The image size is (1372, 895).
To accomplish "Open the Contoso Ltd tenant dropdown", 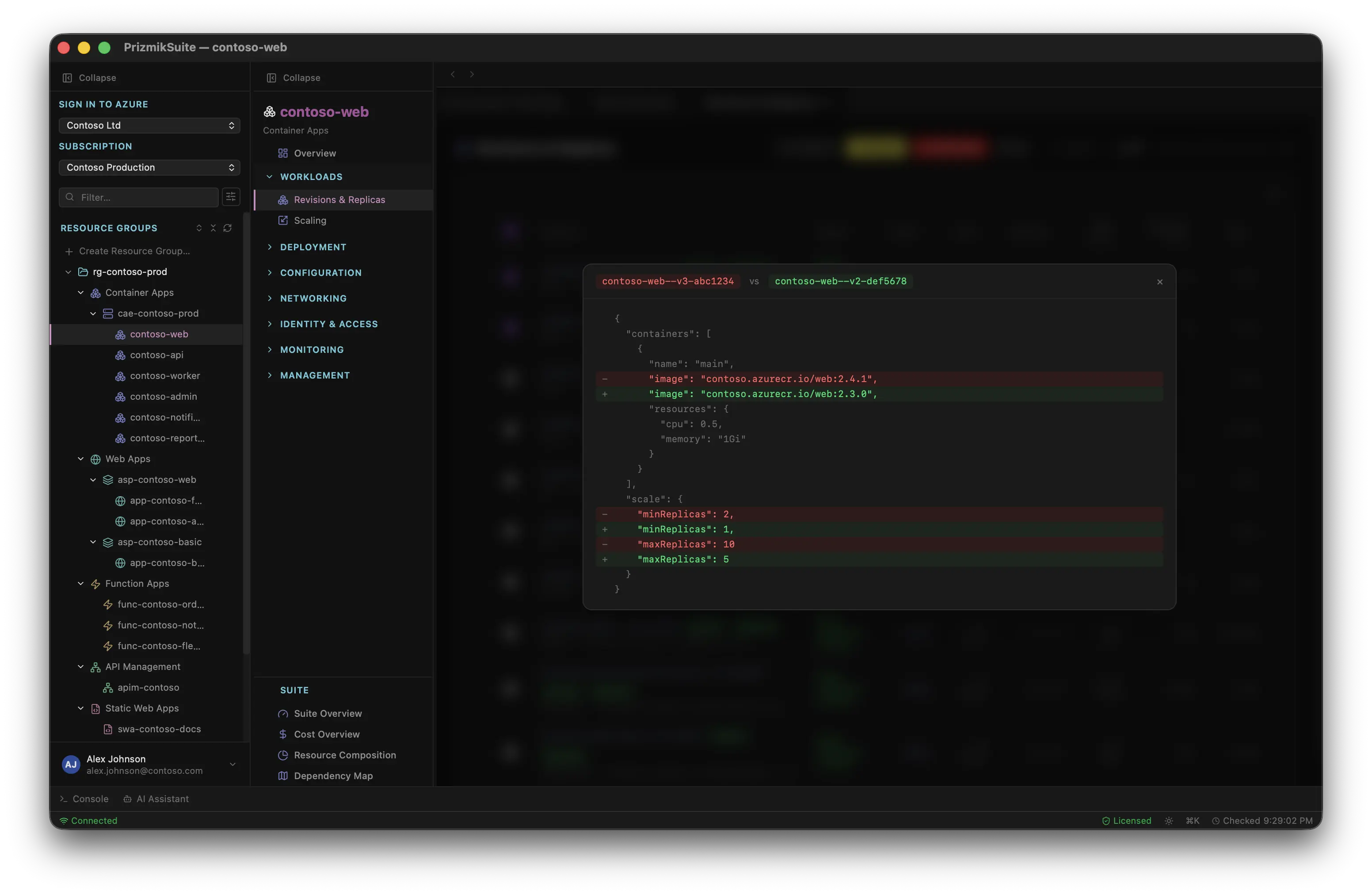I will click(149, 125).
